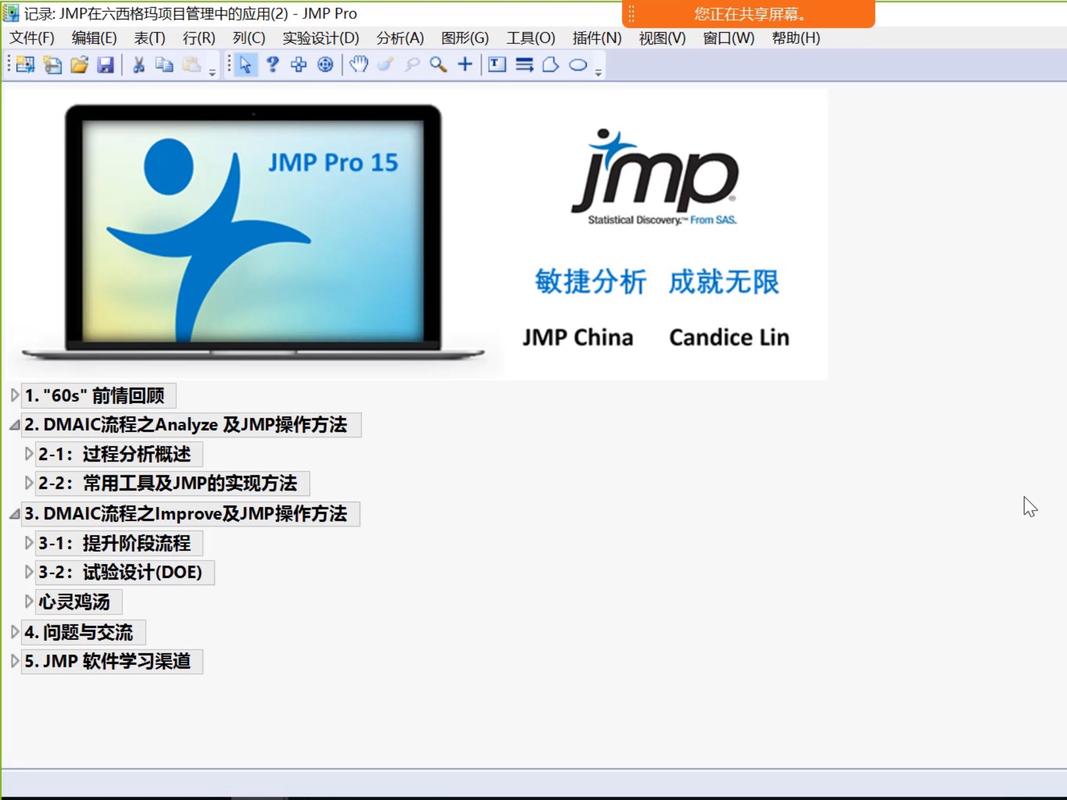Click the New Data Table toolbar icon

pyautogui.click(x=25, y=65)
